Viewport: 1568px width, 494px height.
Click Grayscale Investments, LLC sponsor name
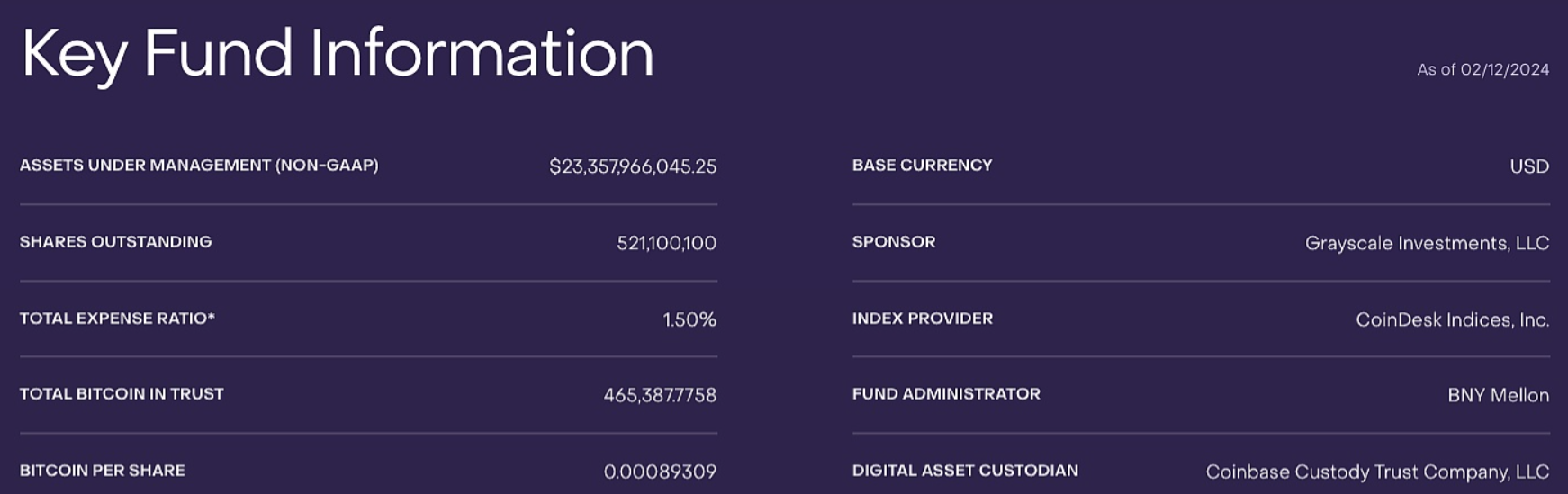1427,243
